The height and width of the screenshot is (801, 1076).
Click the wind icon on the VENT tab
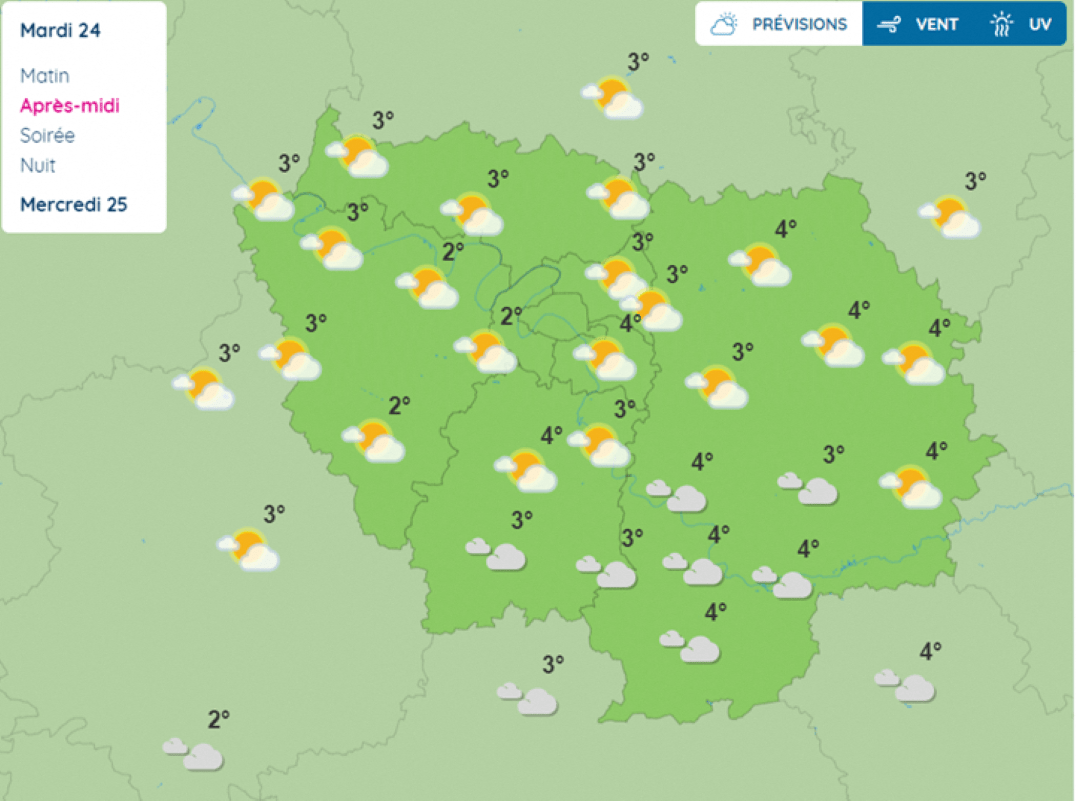click(x=888, y=23)
